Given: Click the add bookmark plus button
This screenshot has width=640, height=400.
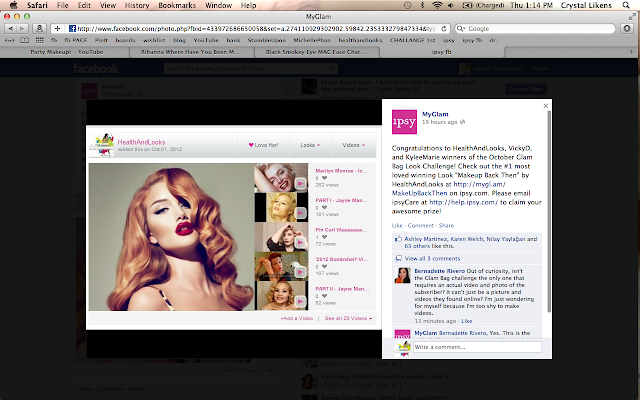Looking at the screenshot, I should click(57, 29).
